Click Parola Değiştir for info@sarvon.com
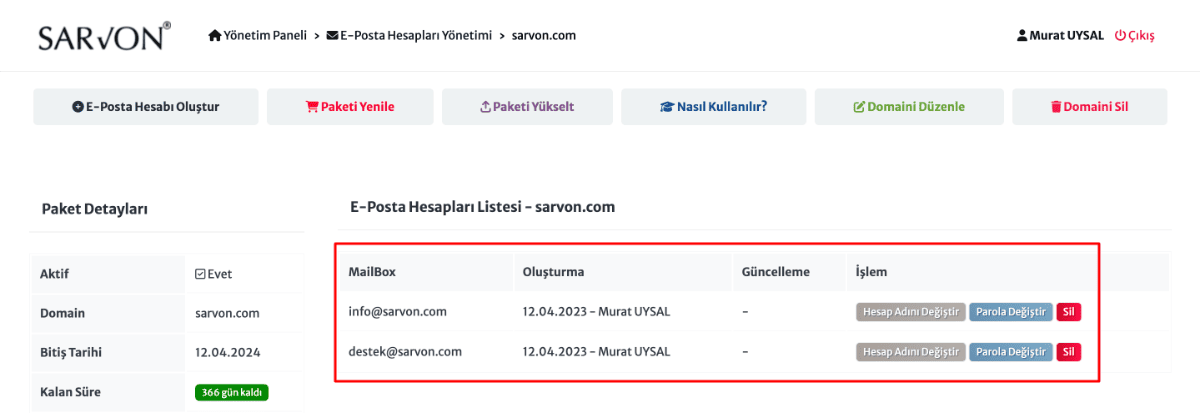 pos(1010,312)
